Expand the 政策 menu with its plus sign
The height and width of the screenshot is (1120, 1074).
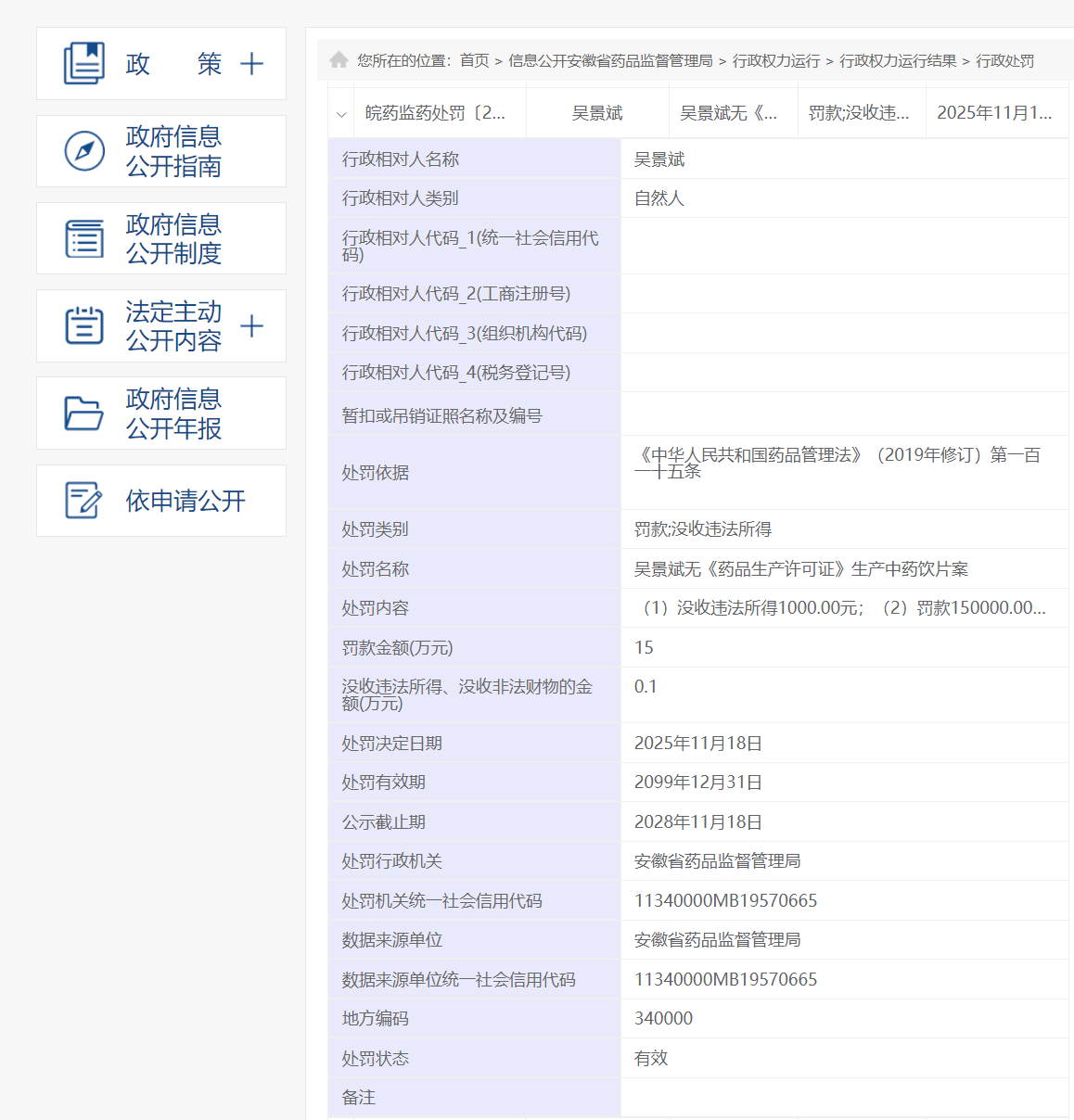[251, 64]
